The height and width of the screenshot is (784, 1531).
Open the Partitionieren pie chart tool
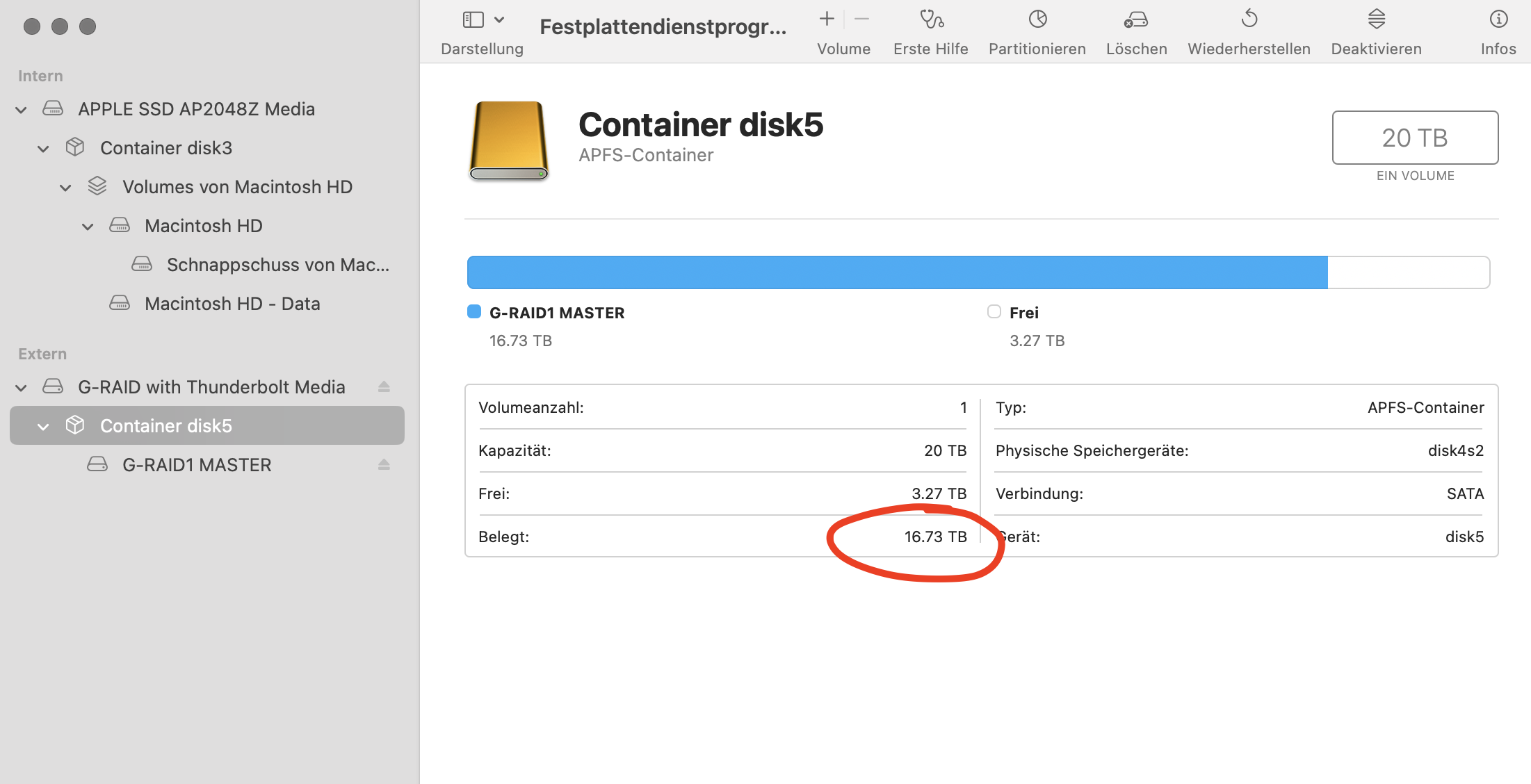click(x=1037, y=19)
